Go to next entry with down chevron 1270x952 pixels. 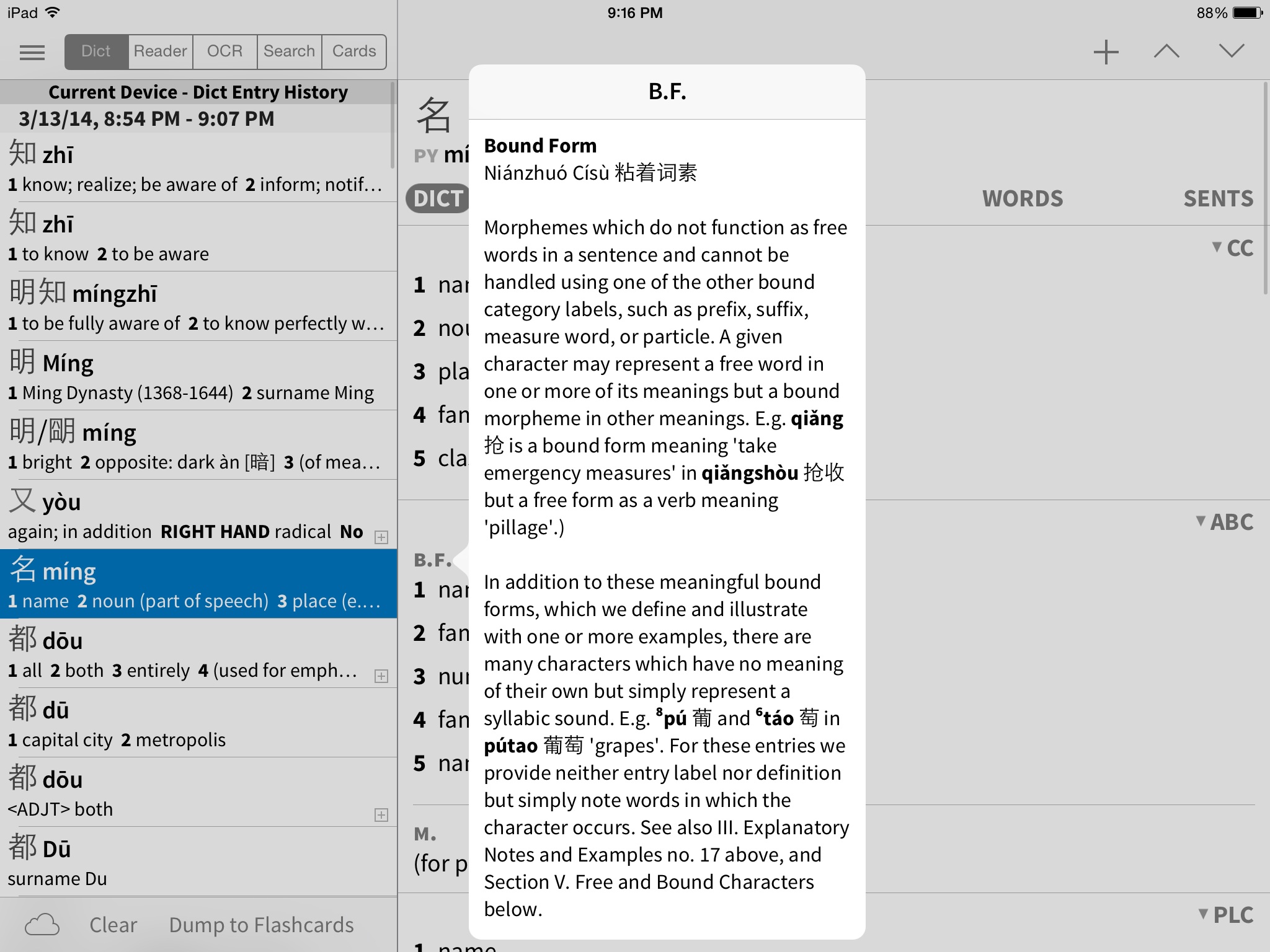pos(1231,51)
